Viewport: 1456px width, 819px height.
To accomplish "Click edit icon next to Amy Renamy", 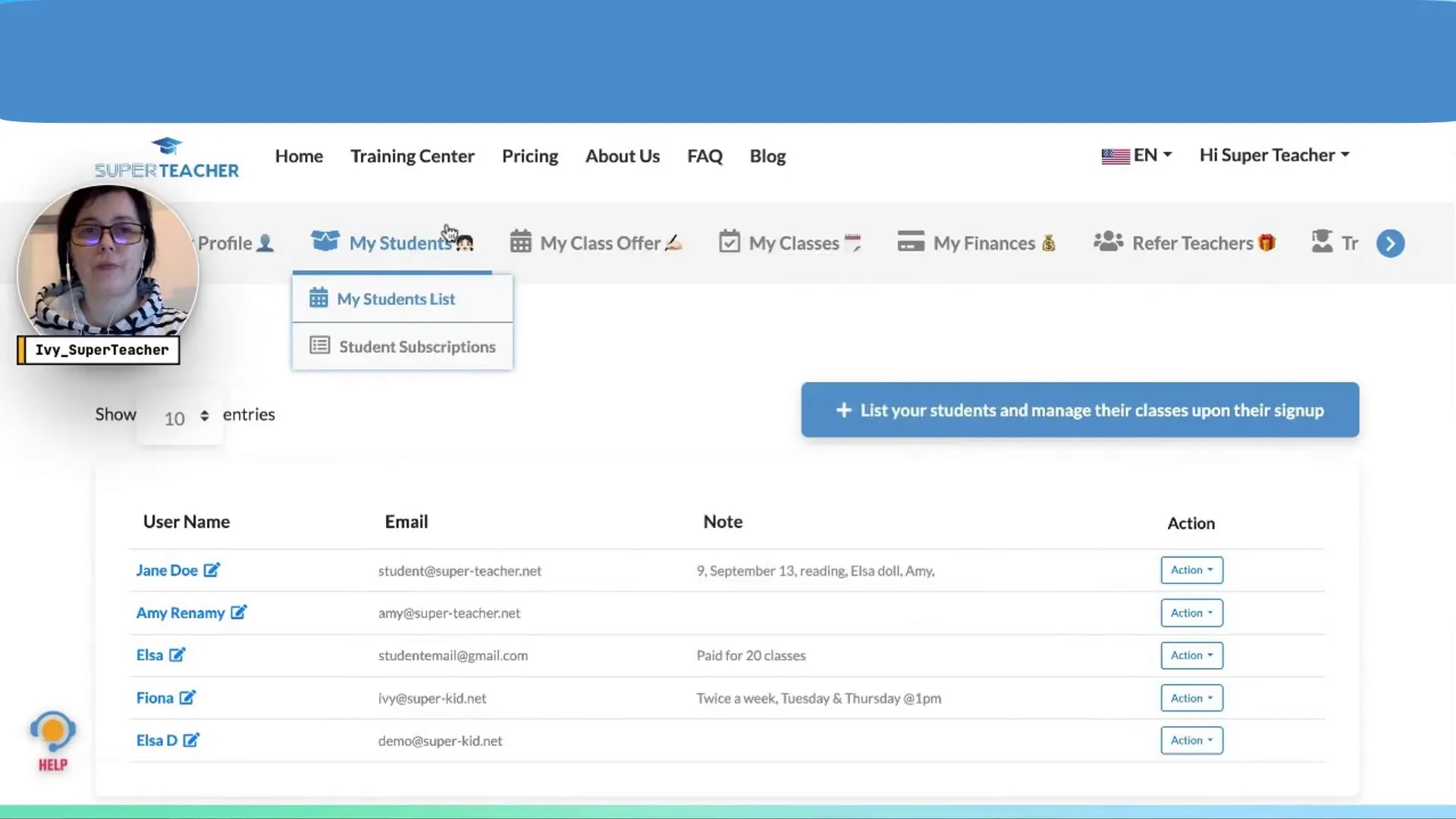I will tap(239, 612).
